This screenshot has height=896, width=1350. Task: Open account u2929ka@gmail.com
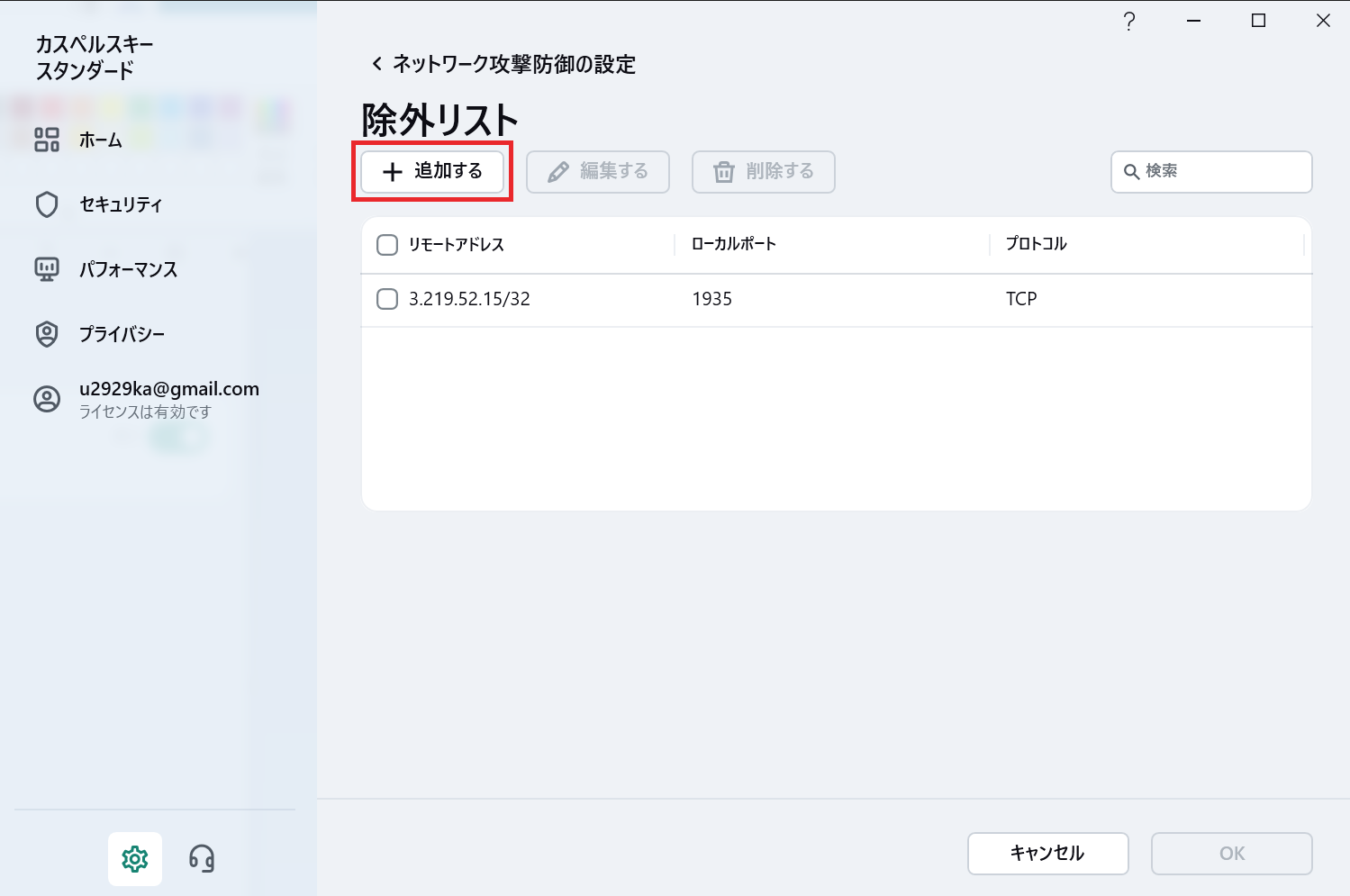169,389
